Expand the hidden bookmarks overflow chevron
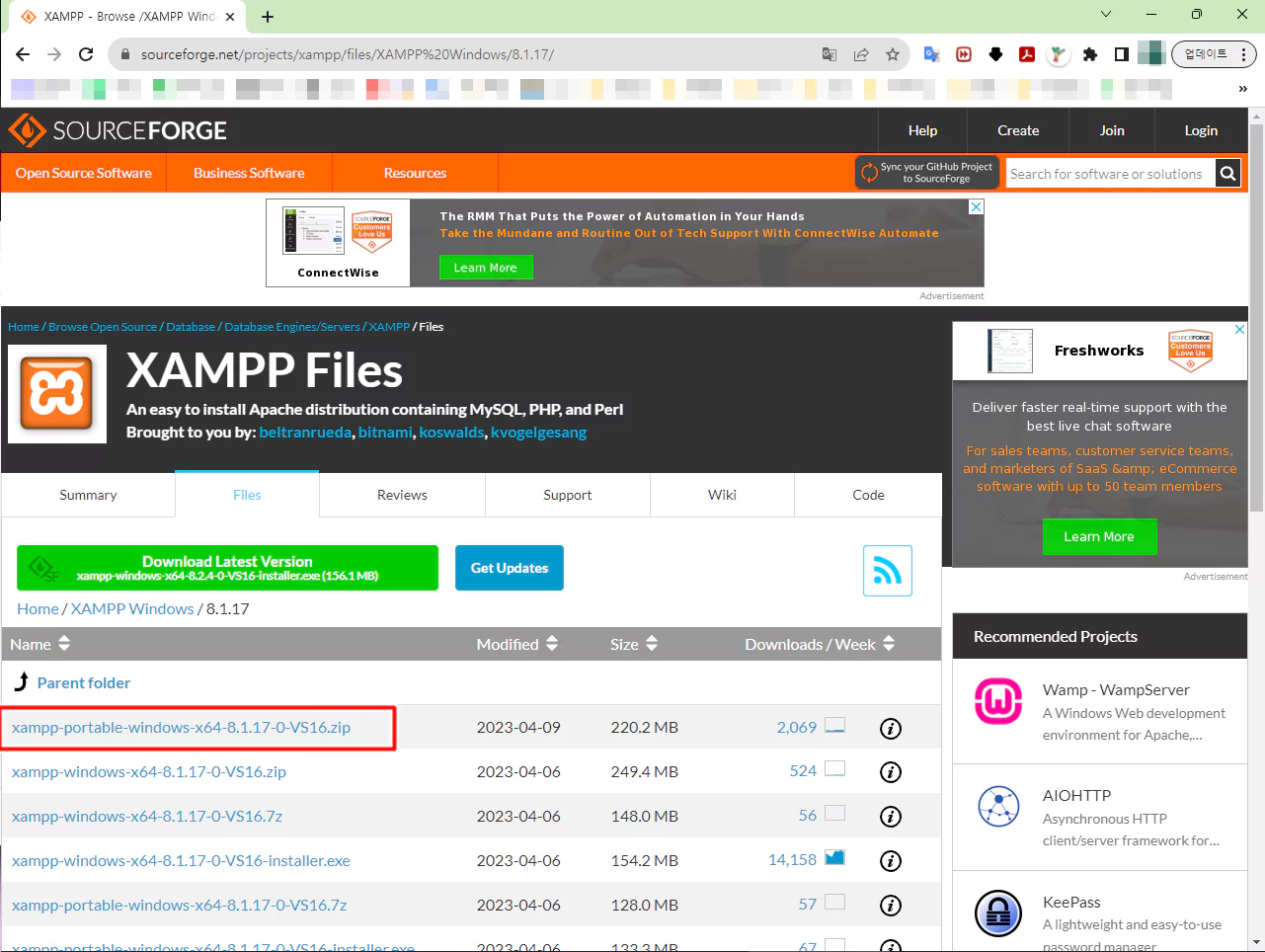 [1242, 89]
